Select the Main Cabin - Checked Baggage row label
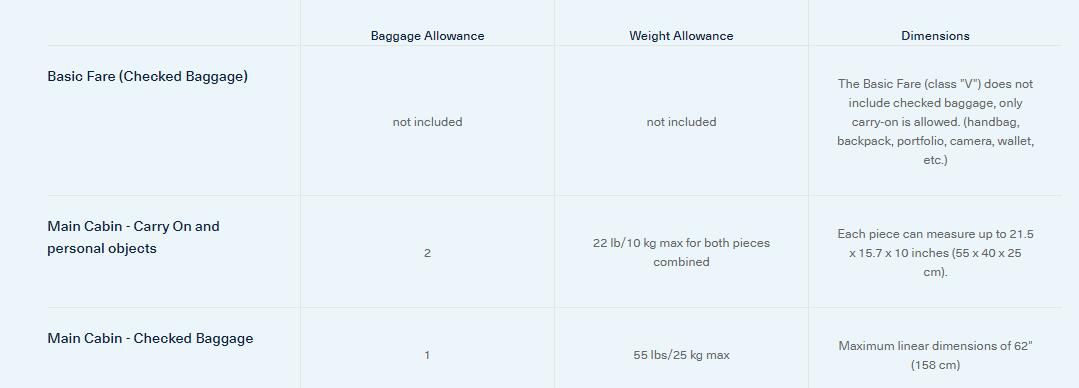The image size is (1079, 388). click(150, 338)
